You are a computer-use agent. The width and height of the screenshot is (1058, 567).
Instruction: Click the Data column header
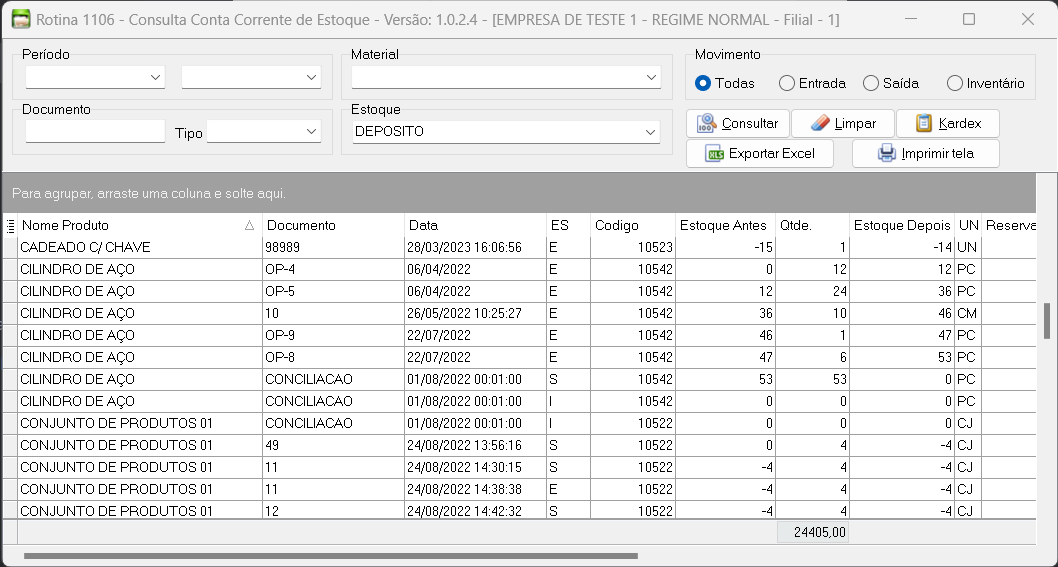475,225
